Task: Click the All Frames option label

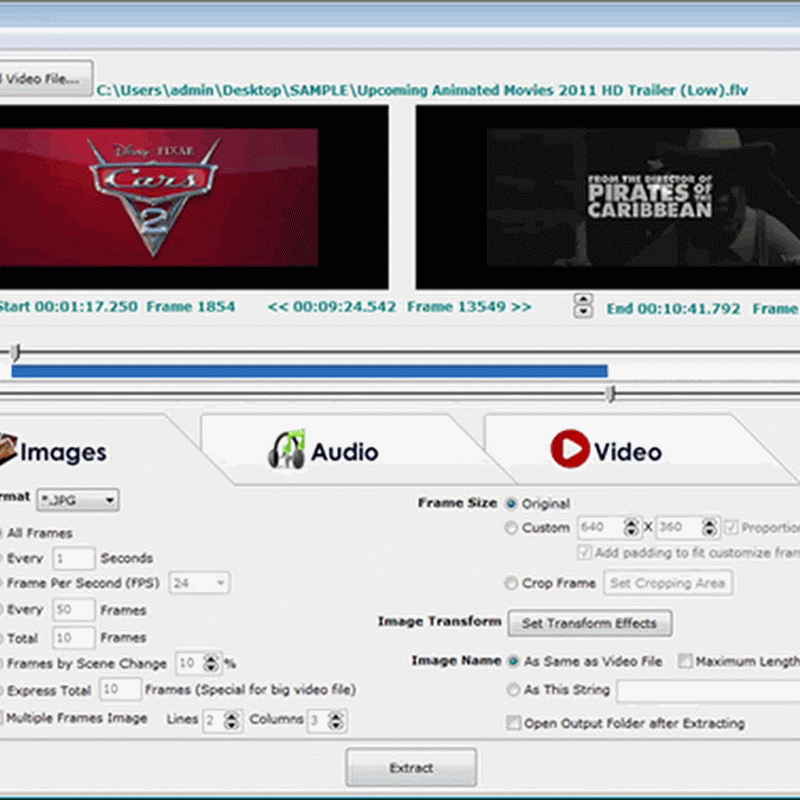Action: (40, 533)
